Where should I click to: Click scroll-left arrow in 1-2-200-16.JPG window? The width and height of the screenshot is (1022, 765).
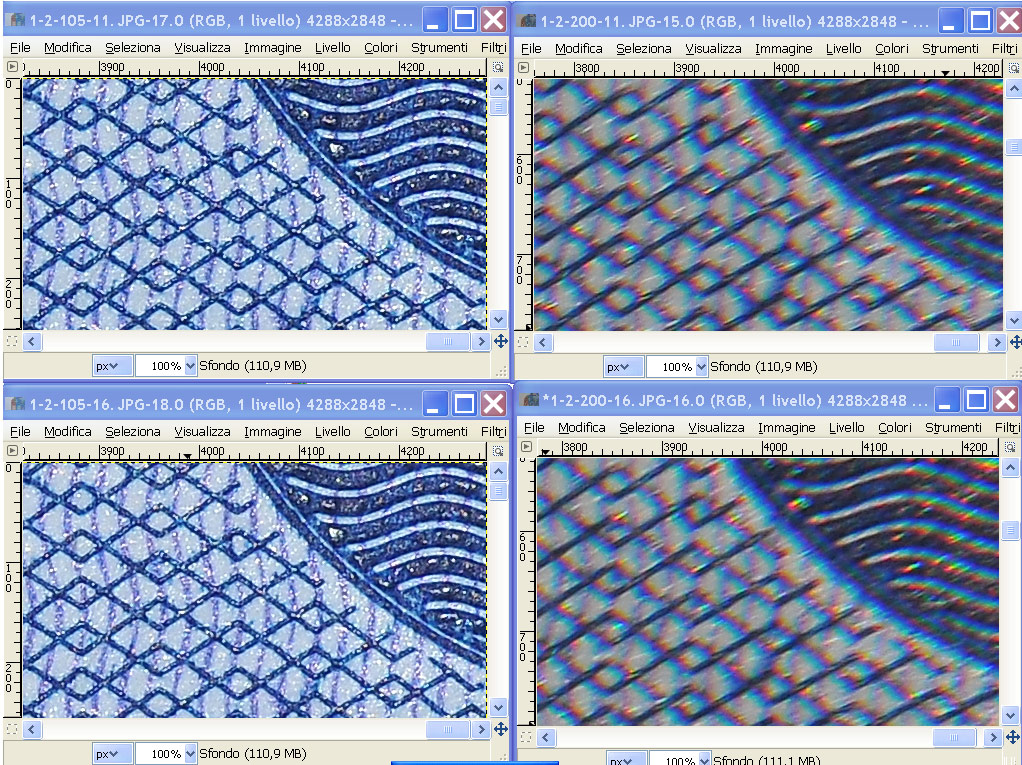click(x=546, y=737)
